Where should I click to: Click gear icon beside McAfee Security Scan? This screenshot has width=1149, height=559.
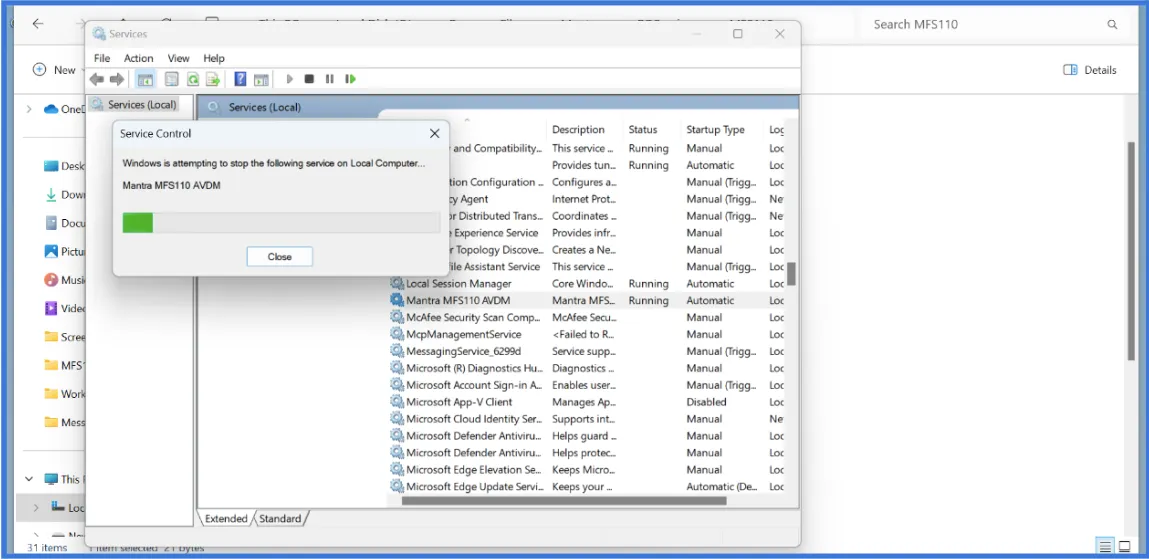click(397, 317)
